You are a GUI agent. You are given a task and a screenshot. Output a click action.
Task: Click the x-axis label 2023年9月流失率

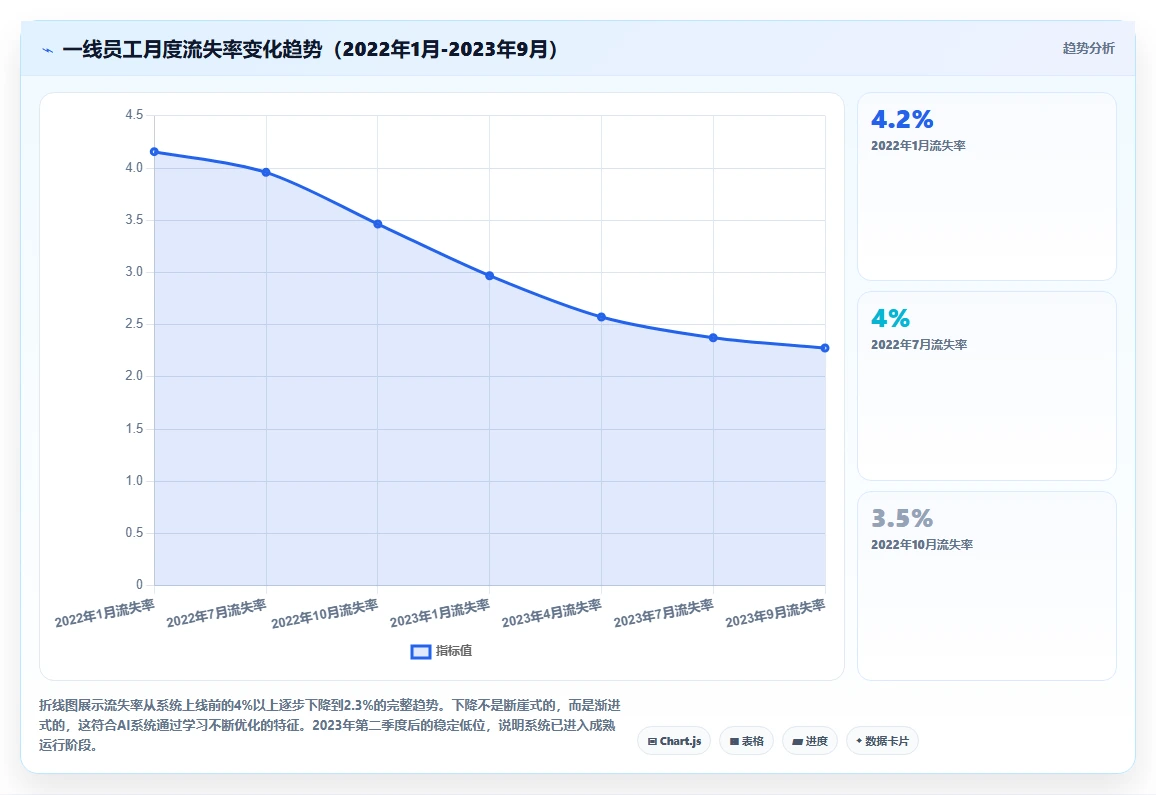click(x=776, y=614)
